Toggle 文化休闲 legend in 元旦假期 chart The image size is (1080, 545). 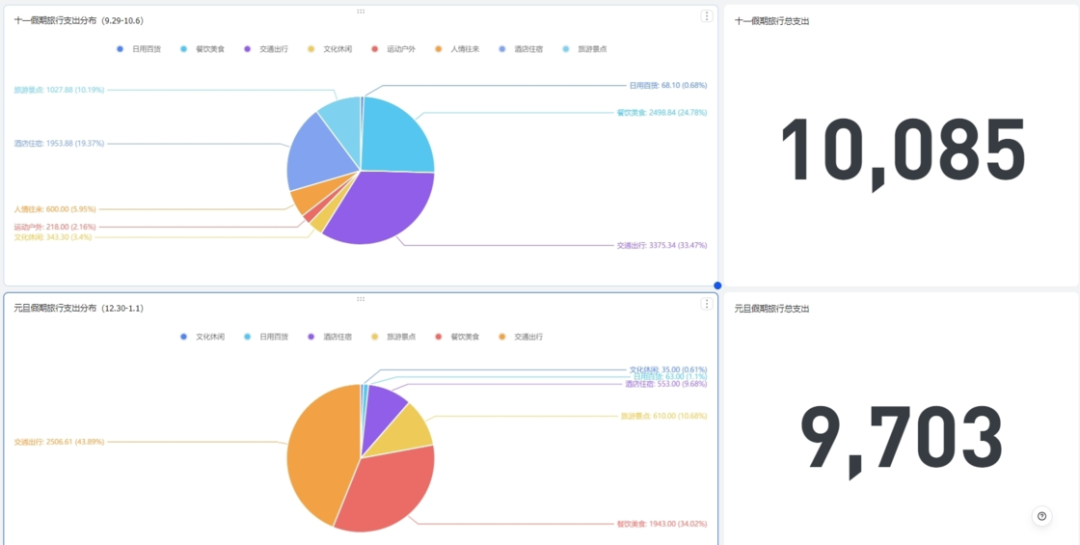click(203, 337)
